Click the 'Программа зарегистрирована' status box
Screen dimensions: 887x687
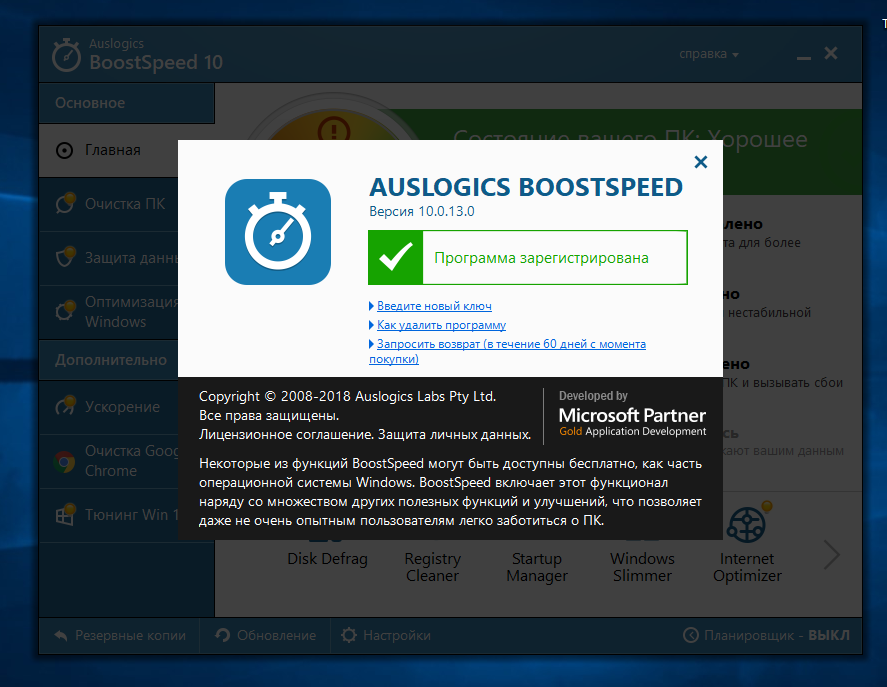point(528,257)
